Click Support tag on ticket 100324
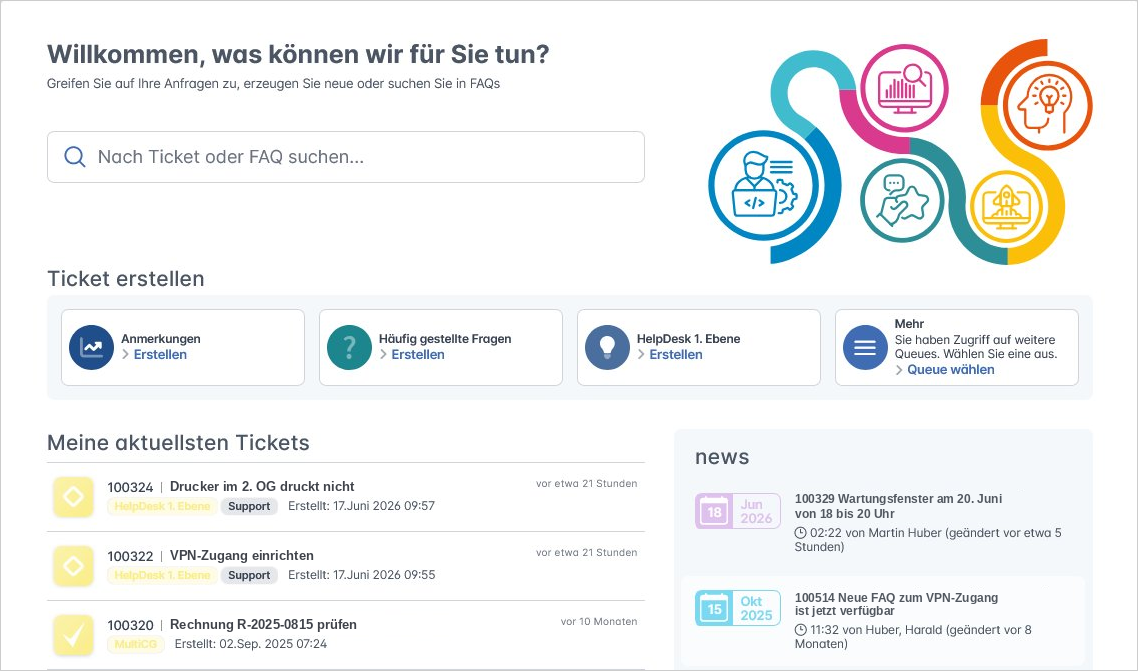The height and width of the screenshot is (671, 1138). pyautogui.click(x=249, y=506)
